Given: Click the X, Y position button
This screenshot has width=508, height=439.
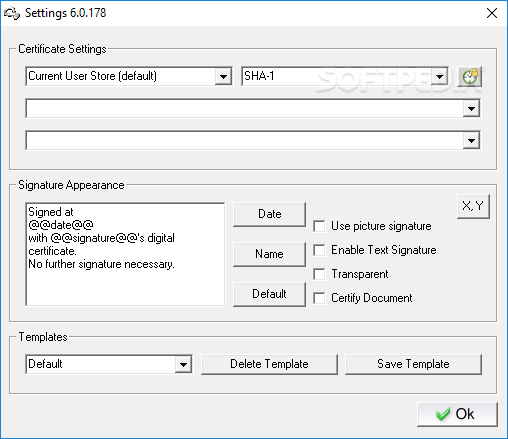Looking at the screenshot, I should click(x=473, y=206).
